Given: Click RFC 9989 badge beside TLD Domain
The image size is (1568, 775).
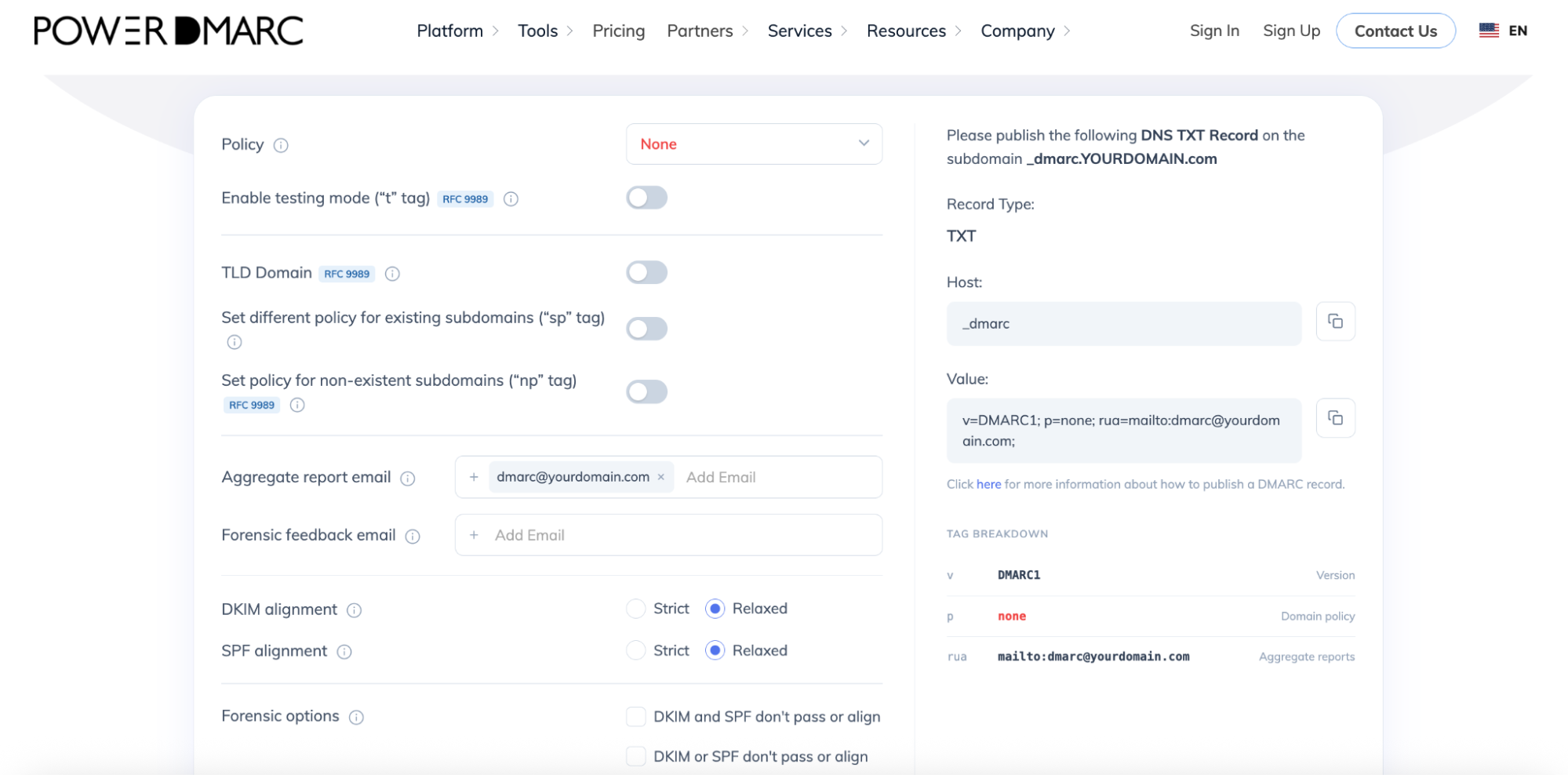Looking at the screenshot, I should click(347, 274).
